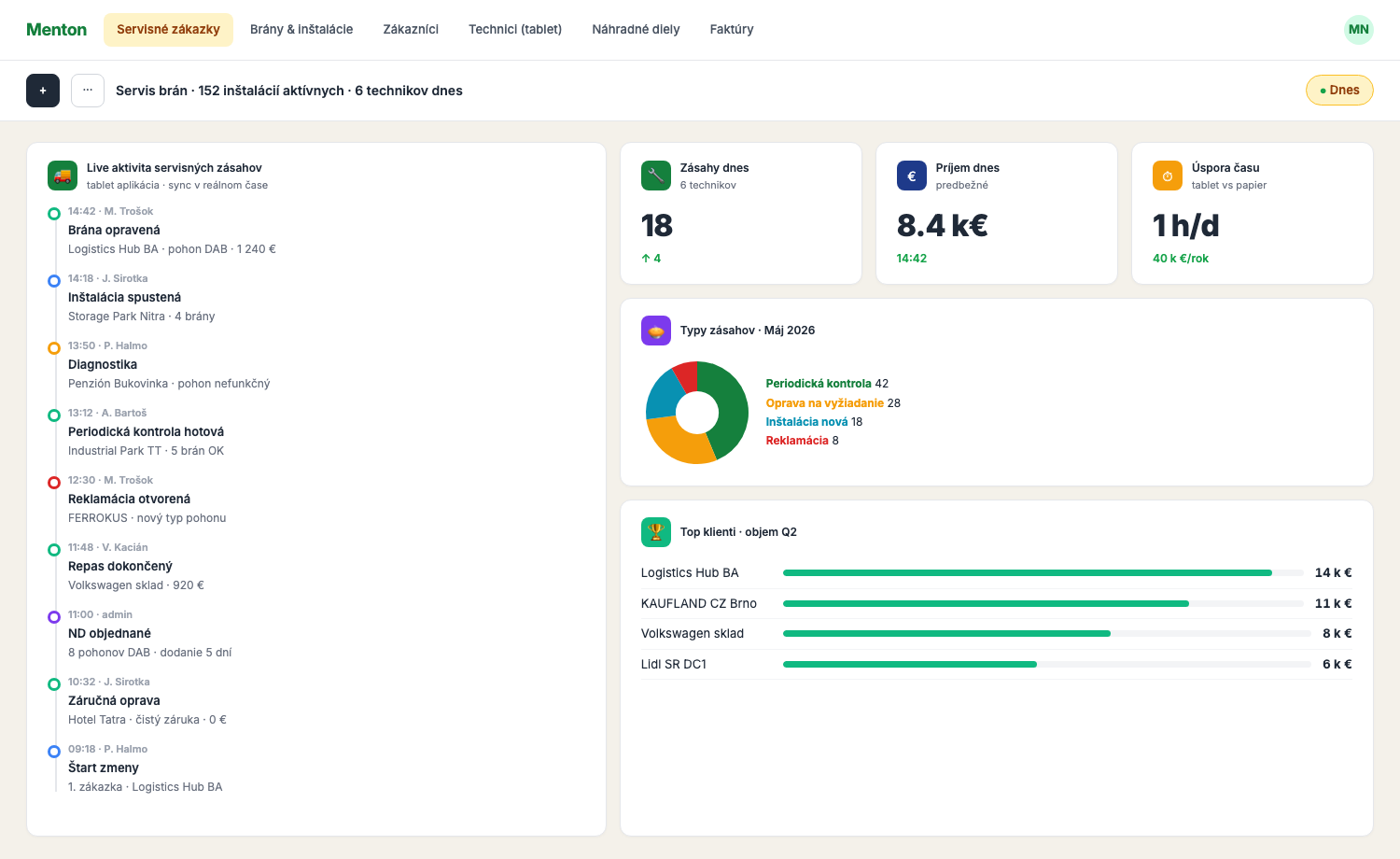Click timeline dot for ND objednané
This screenshot has width=1400, height=859.
54,617
